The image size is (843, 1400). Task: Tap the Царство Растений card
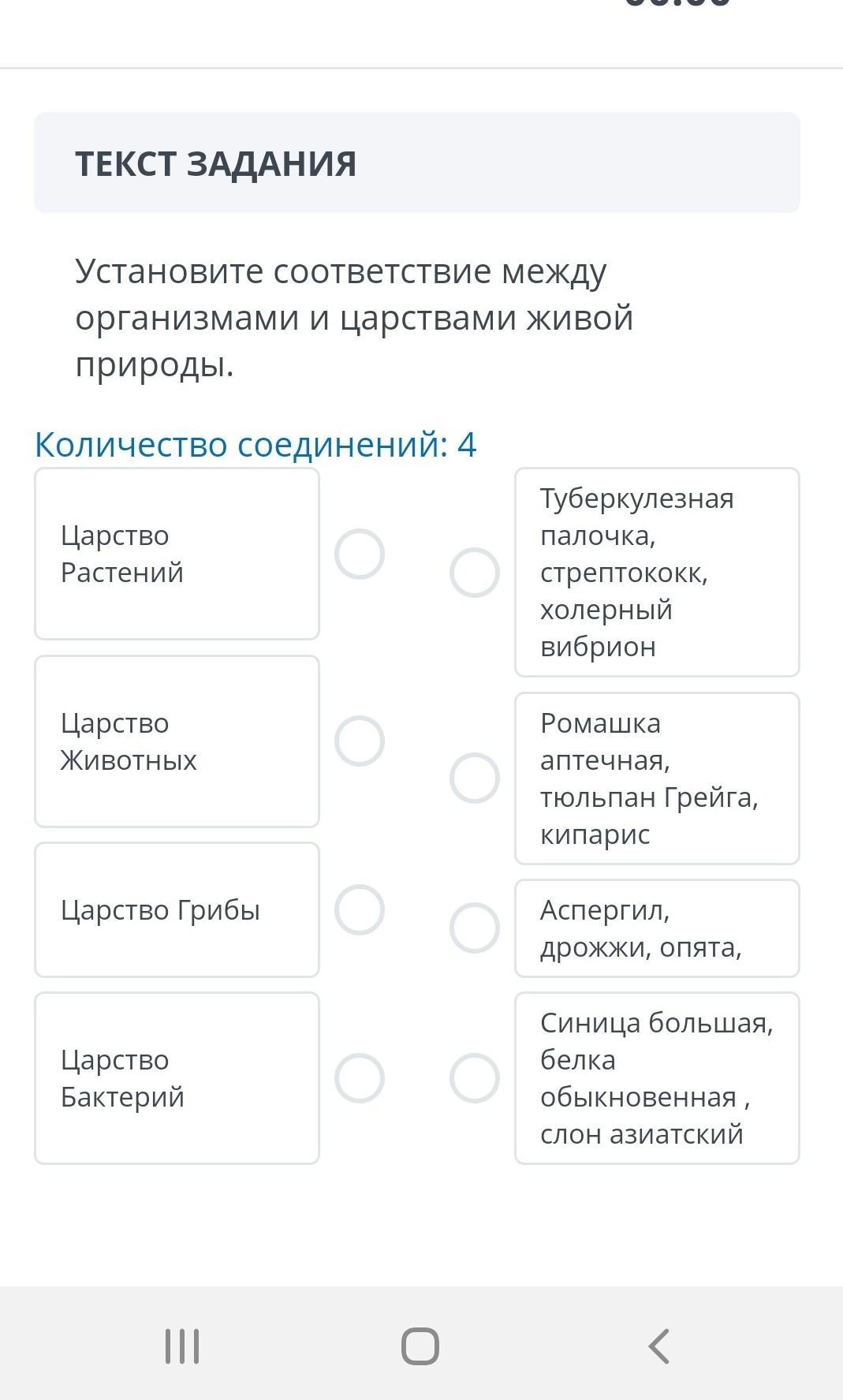tap(177, 554)
